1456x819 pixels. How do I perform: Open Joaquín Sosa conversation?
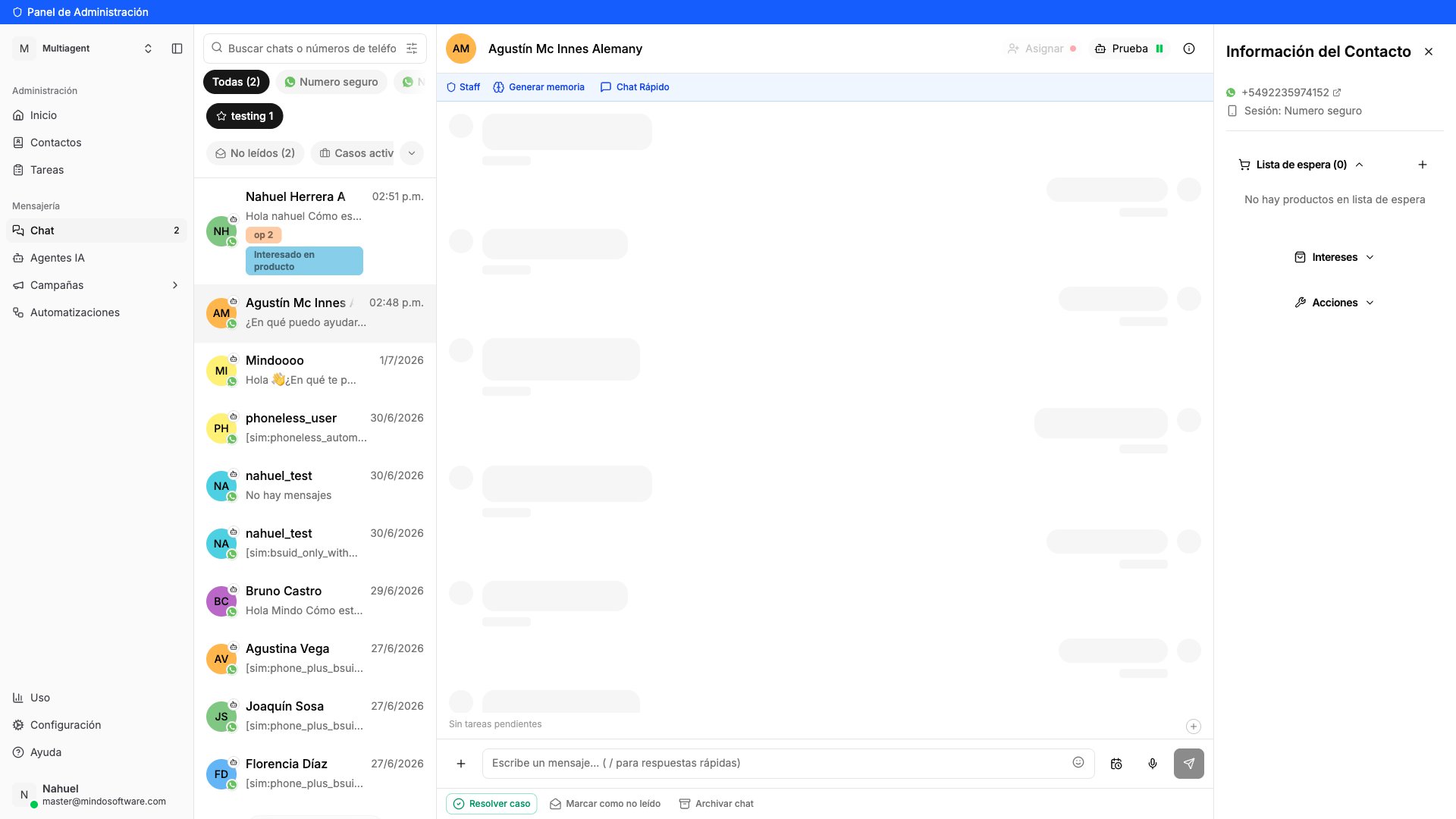tap(315, 717)
